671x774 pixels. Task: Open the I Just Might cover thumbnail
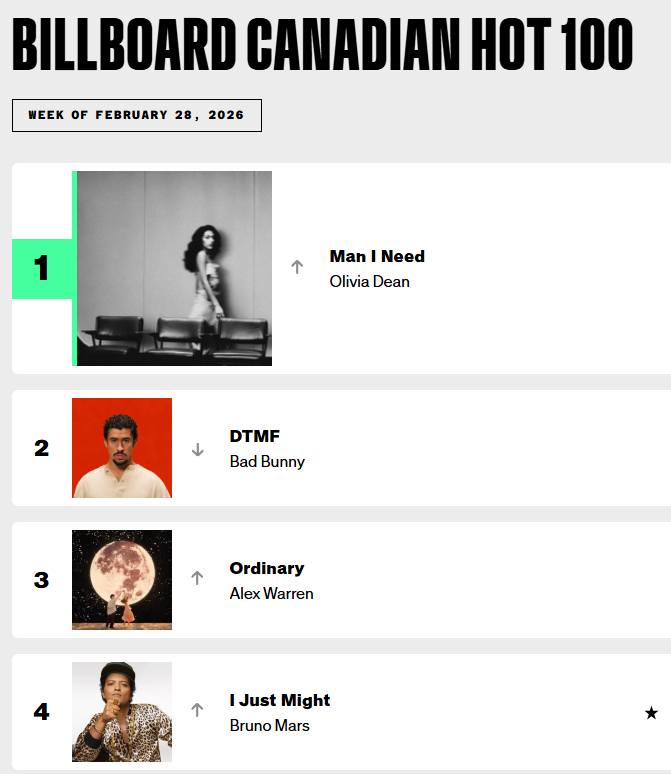point(122,712)
